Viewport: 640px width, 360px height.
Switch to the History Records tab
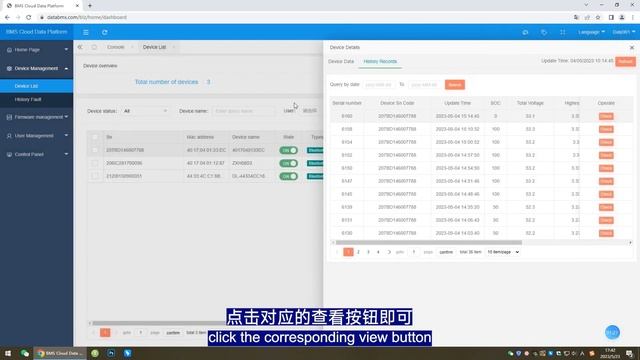coord(380,62)
